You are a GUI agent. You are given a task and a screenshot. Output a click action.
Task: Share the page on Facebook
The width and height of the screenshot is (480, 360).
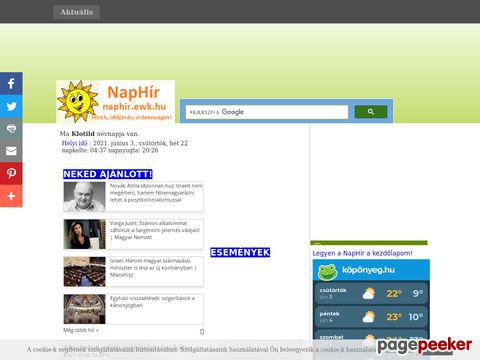point(11,83)
